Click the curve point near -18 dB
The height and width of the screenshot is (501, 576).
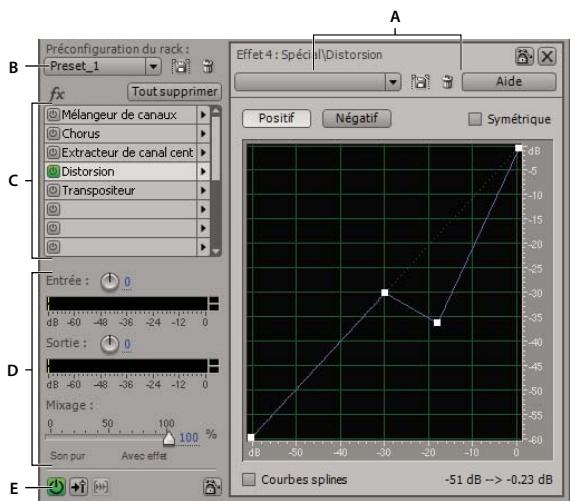tap(437, 322)
